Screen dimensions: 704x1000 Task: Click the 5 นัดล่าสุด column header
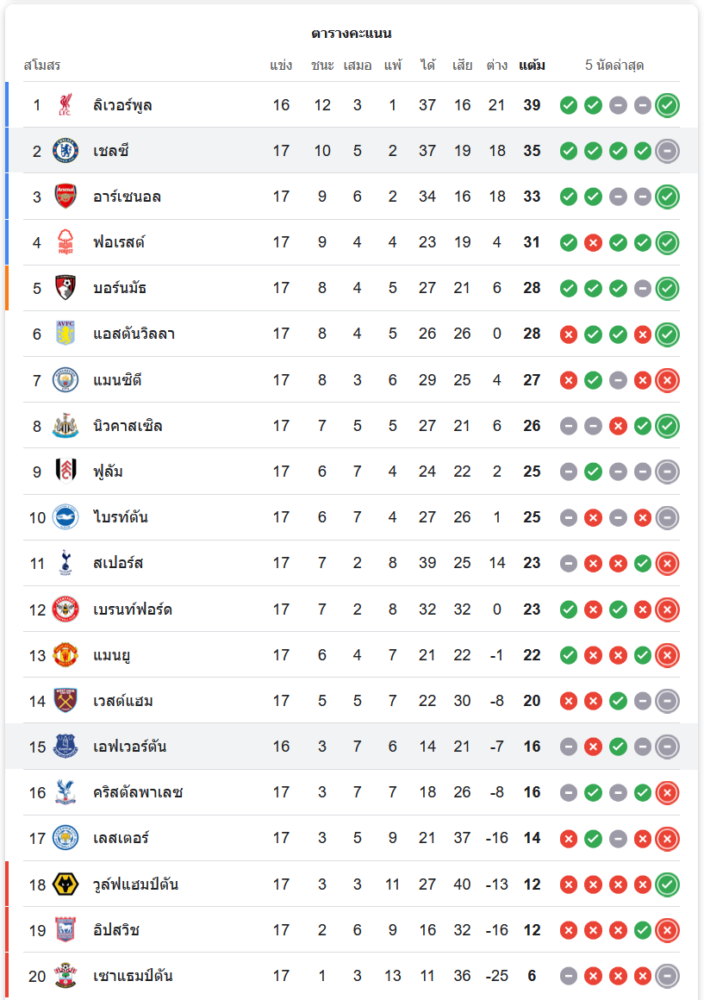[x=614, y=66]
